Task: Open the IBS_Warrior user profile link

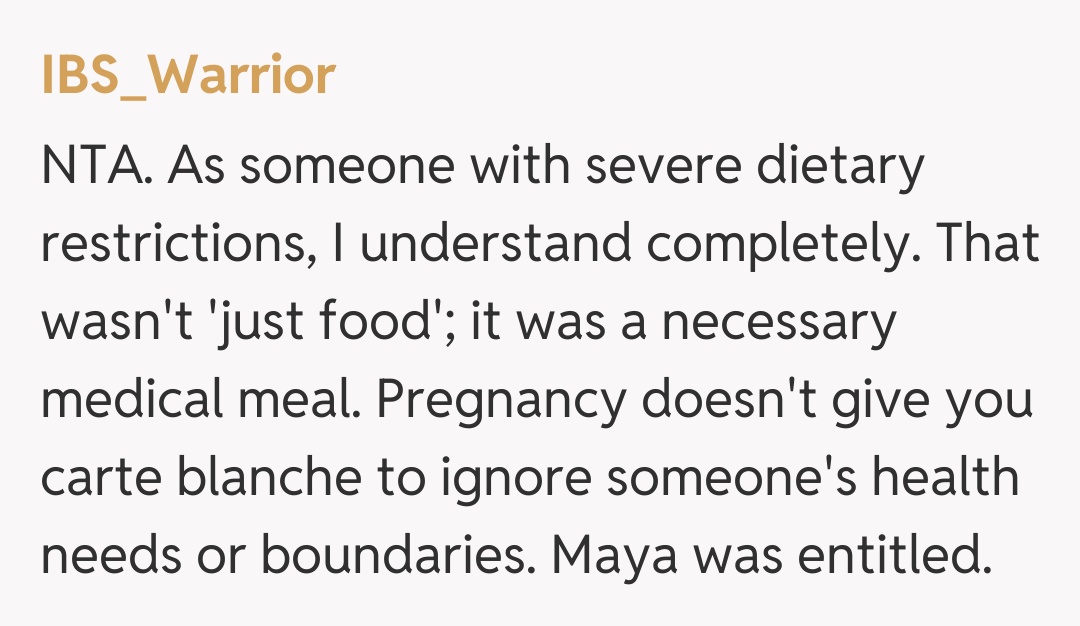Action: (188, 75)
